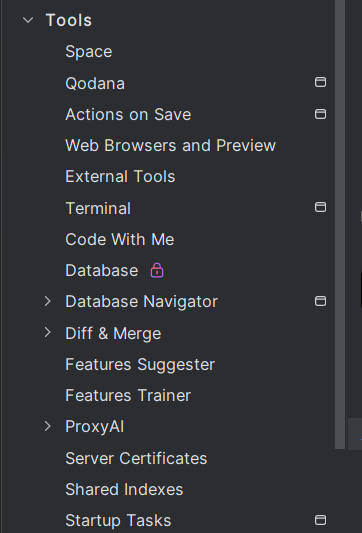Click project-level icon next to Qodana
Screen dimensions: 362x533
[320, 82]
